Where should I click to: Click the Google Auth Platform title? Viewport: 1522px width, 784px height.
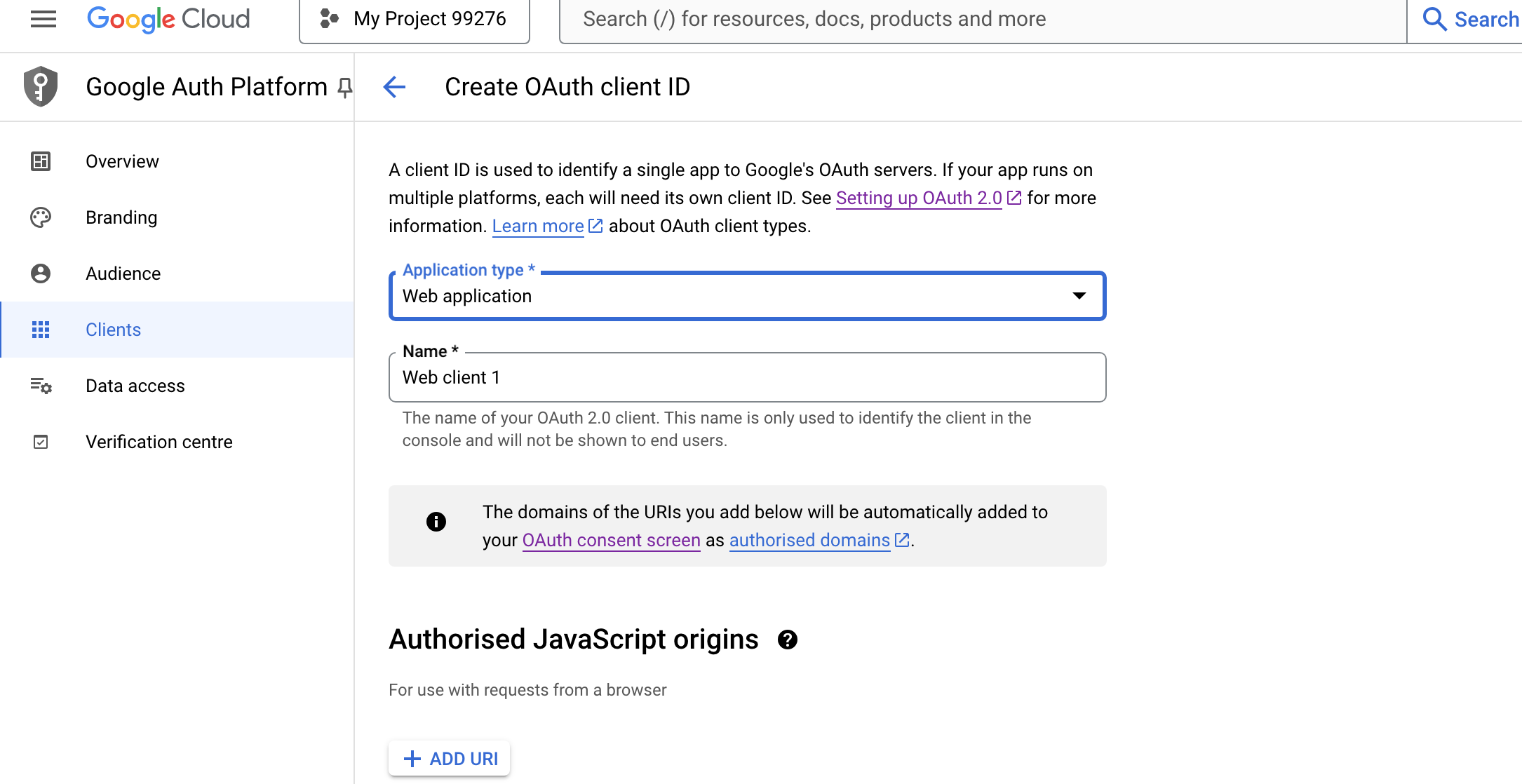click(207, 87)
